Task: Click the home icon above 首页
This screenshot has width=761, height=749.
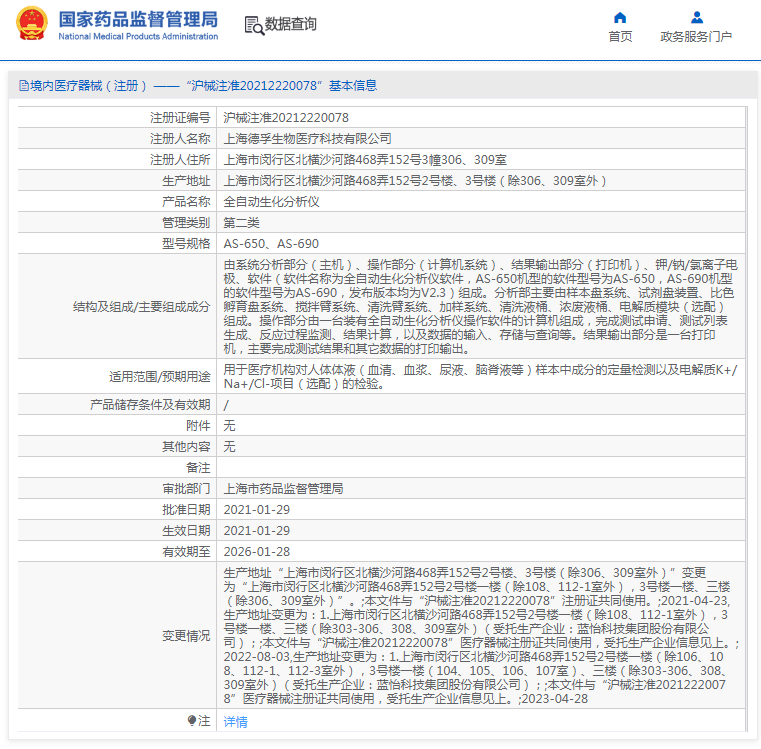Action: (620, 18)
